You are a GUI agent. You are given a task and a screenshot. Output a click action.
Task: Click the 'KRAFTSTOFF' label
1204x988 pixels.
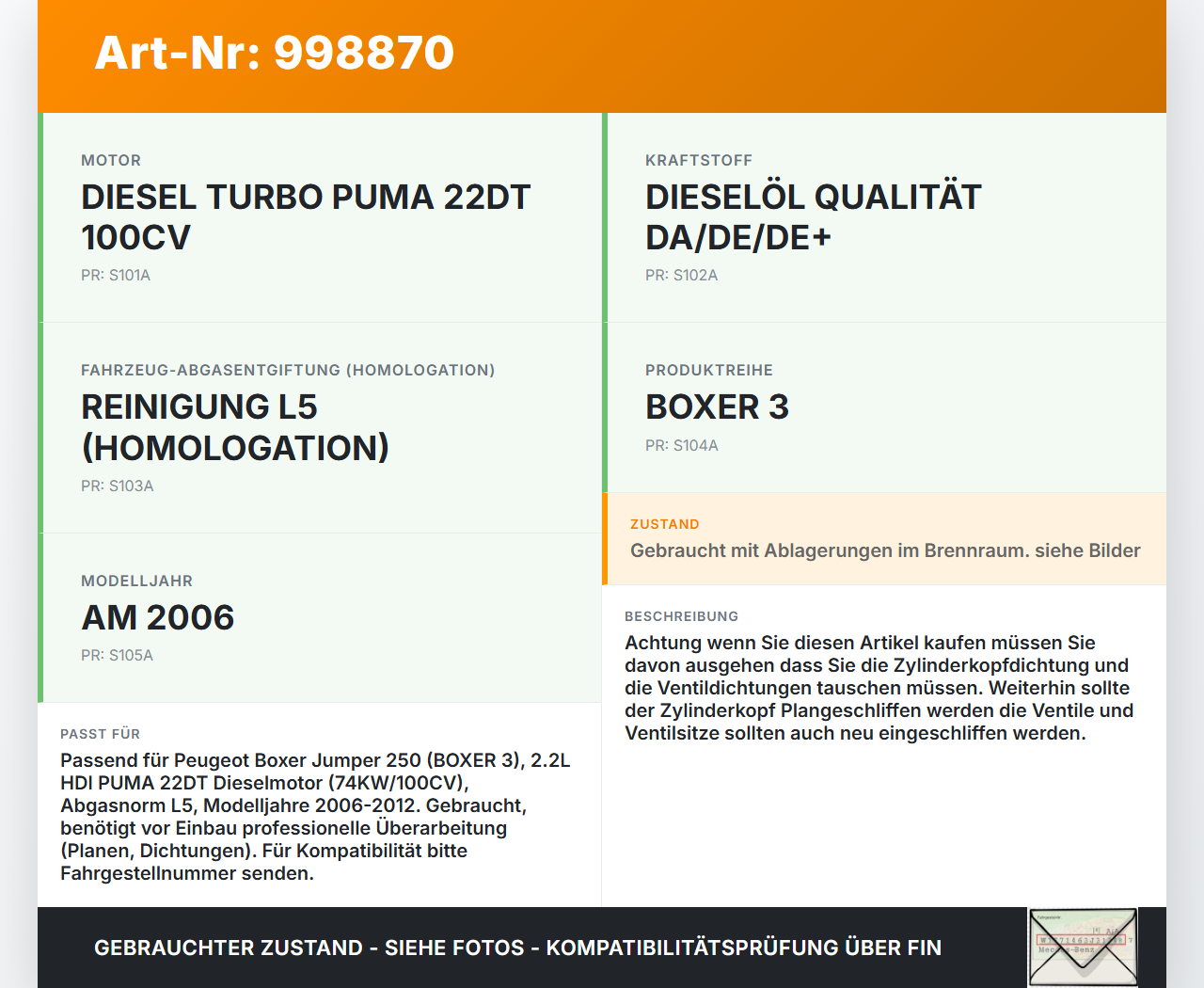tap(699, 161)
